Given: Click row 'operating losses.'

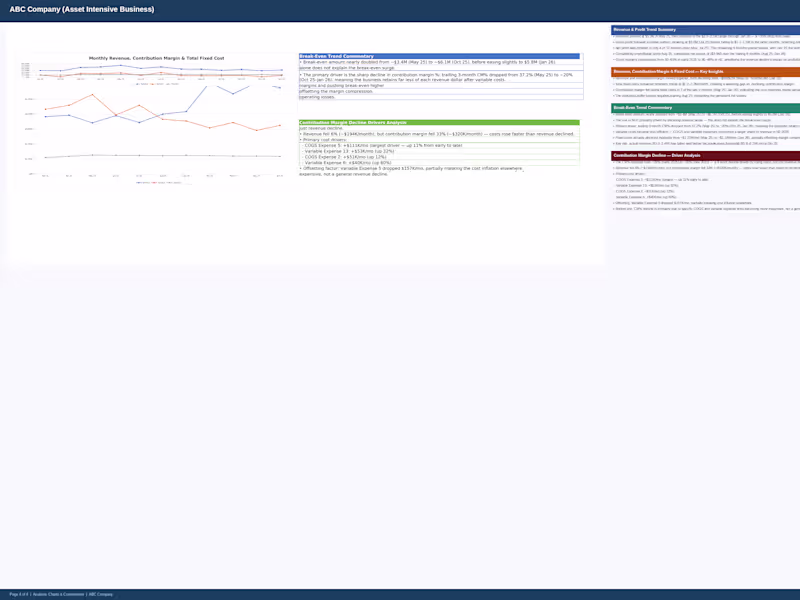Looking at the screenshot, I should (441, 97).
